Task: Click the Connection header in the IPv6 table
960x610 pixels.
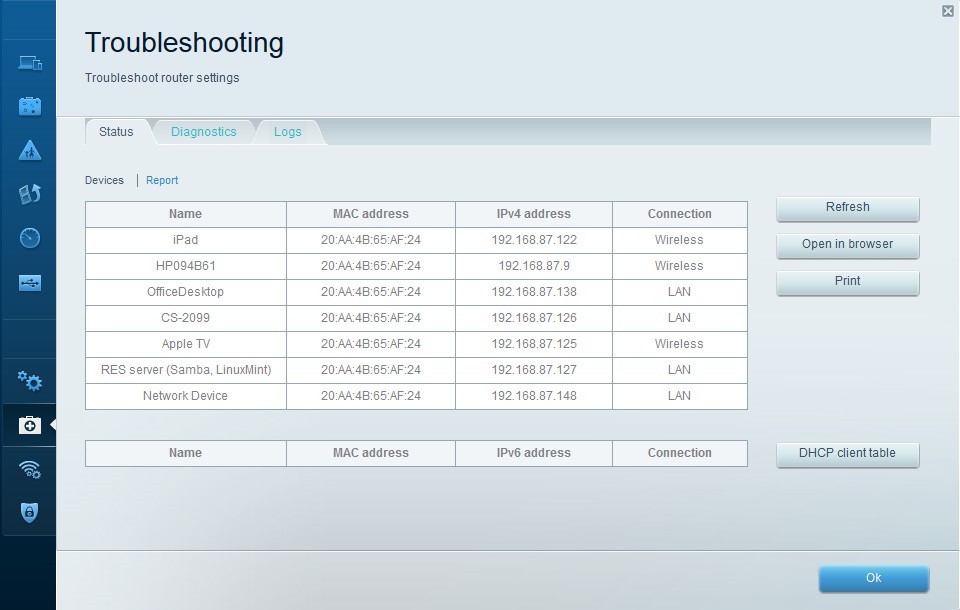Action: click(x=680, y=453)
